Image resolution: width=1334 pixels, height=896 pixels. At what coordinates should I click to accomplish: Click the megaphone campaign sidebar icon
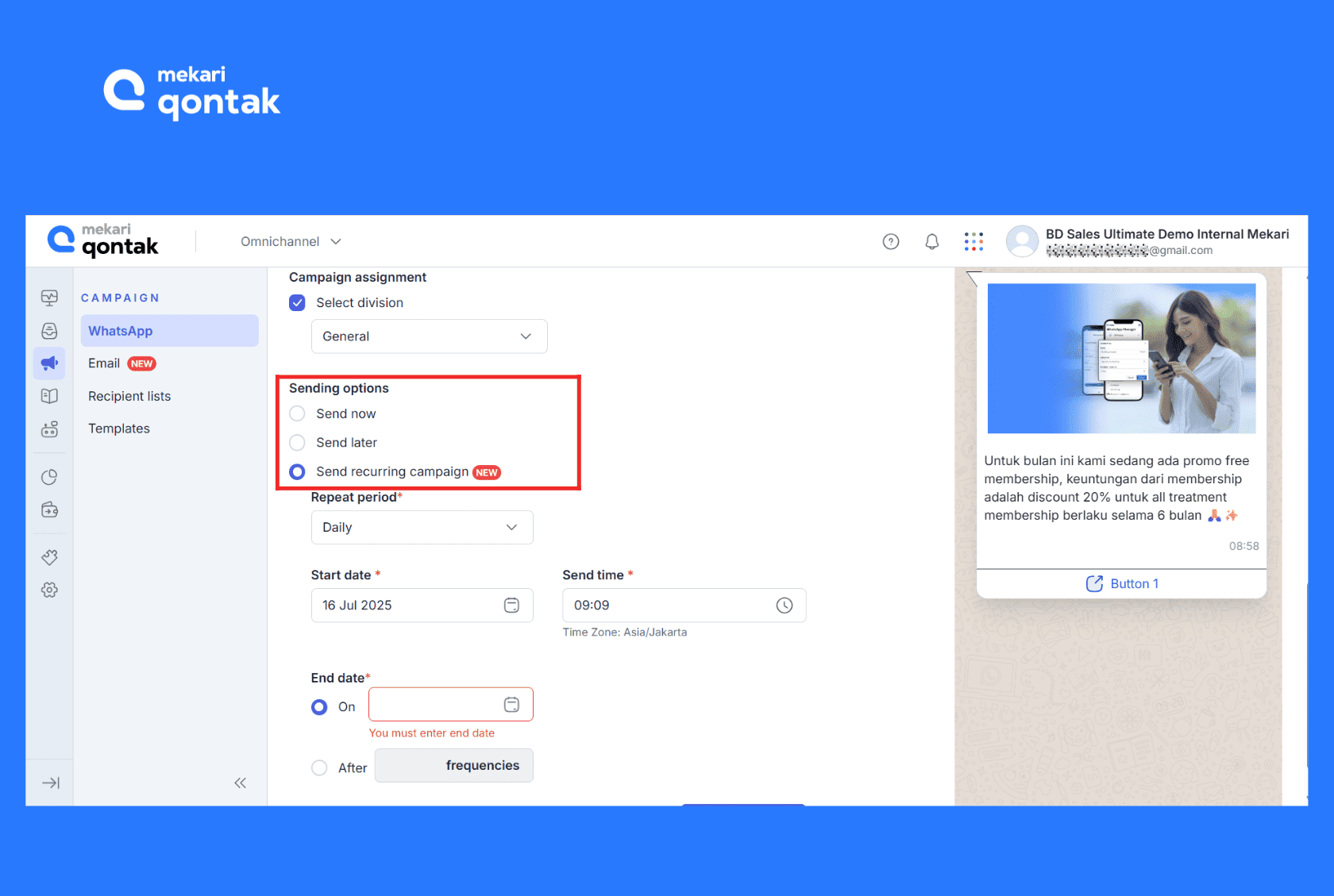(x=49, y=363)
